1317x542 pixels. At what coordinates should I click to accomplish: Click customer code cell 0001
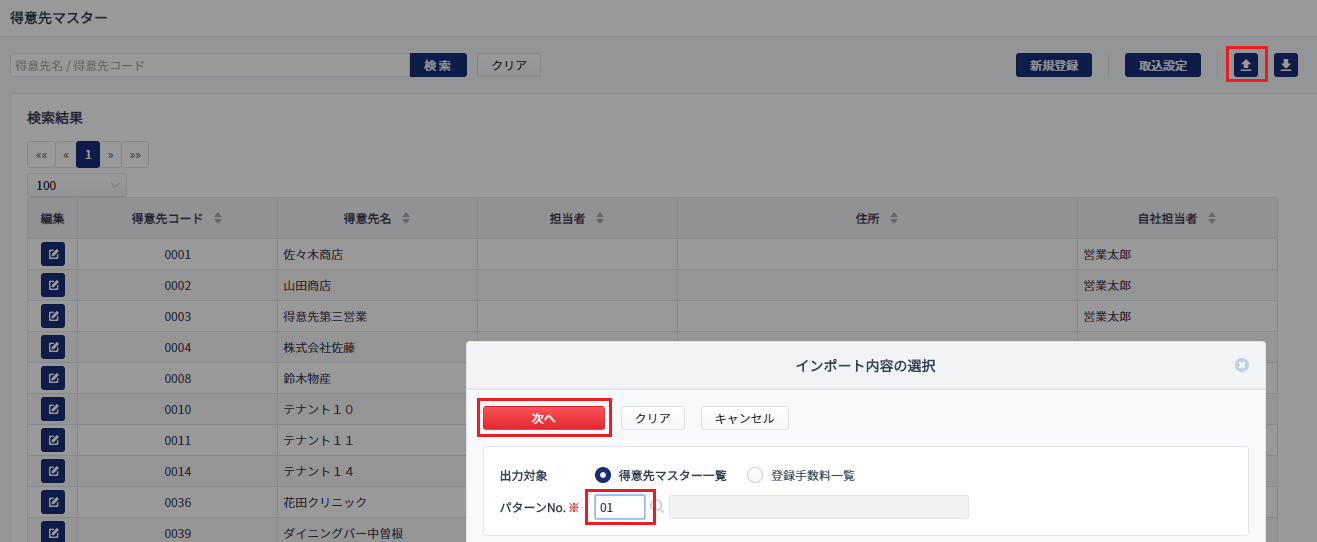click(178, 254)
